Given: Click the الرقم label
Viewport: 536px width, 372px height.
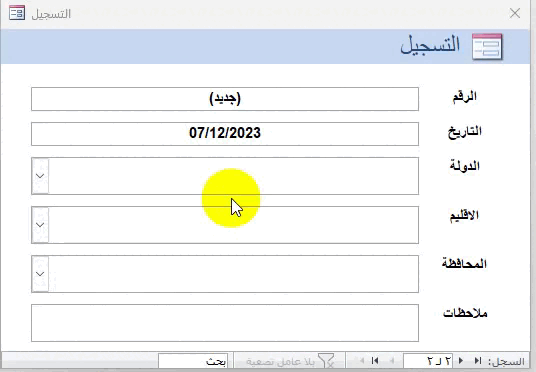Looking at the screenshot, I should (x=465, y=97).
